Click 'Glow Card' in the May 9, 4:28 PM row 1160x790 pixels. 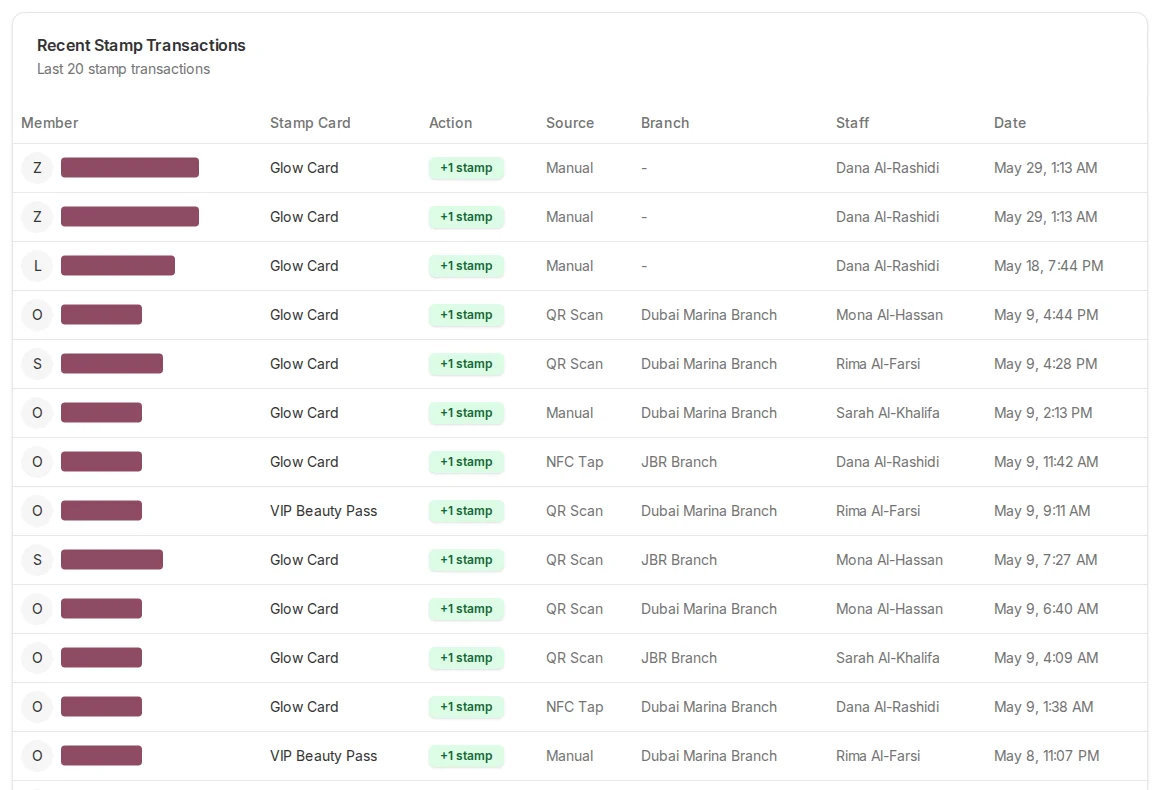point(304,363)
